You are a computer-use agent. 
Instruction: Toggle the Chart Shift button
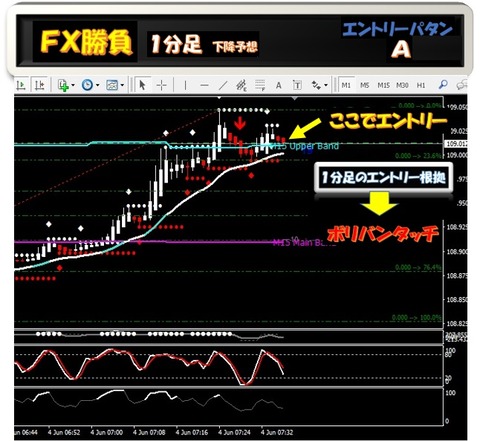point(39,85)
